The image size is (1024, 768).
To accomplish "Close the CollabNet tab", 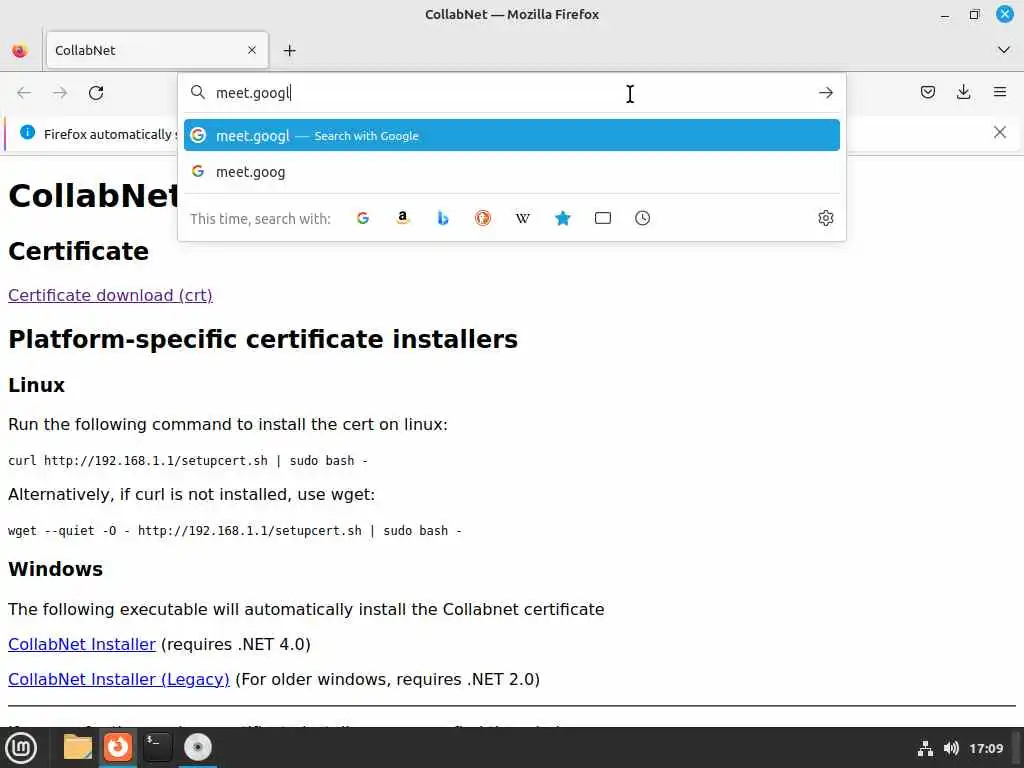I will (x=252, y=50).
